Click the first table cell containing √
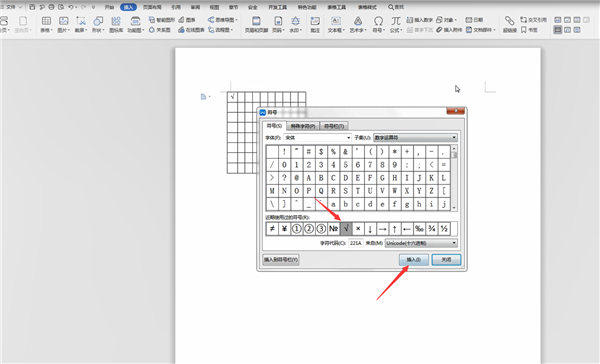The image size is (600, 364). tap(232, 97)
